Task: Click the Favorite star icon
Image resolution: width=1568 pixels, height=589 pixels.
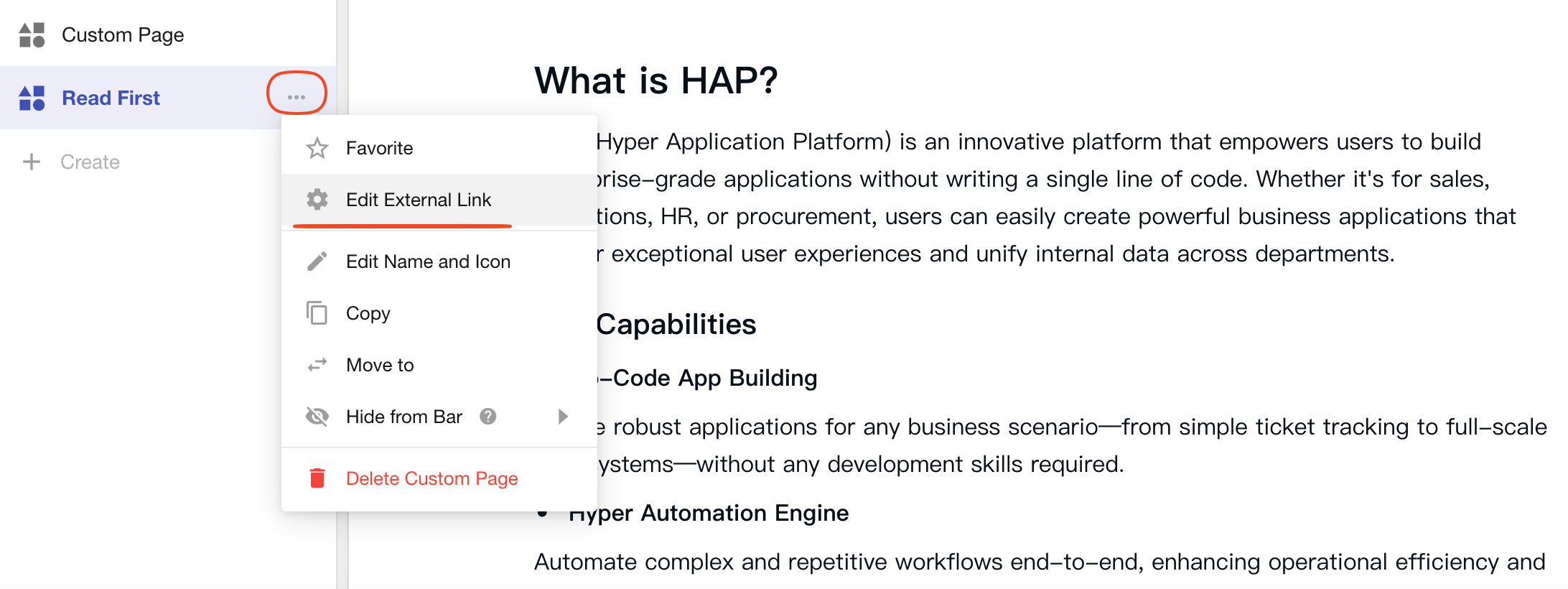Action: (x=317, y=148)
